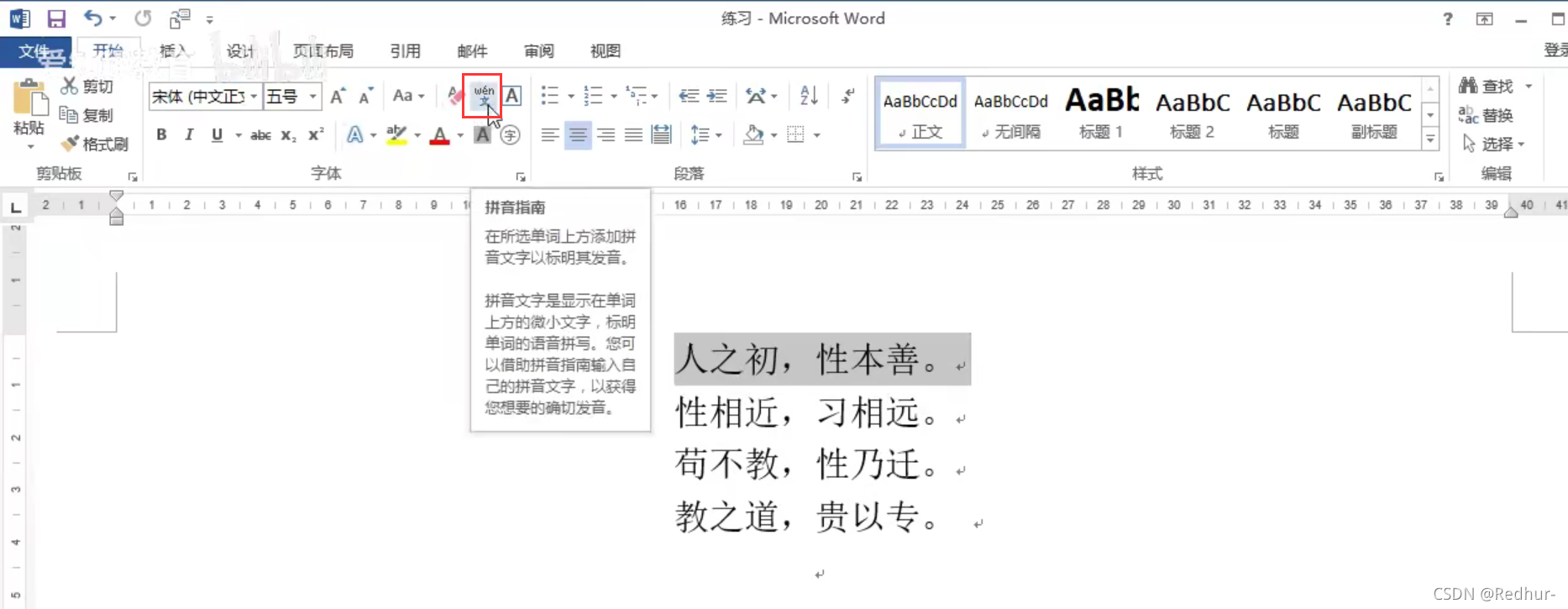Click the Distributed alignment icon
The width and height of the screenshot is (1568, 609).
[661, 134]
